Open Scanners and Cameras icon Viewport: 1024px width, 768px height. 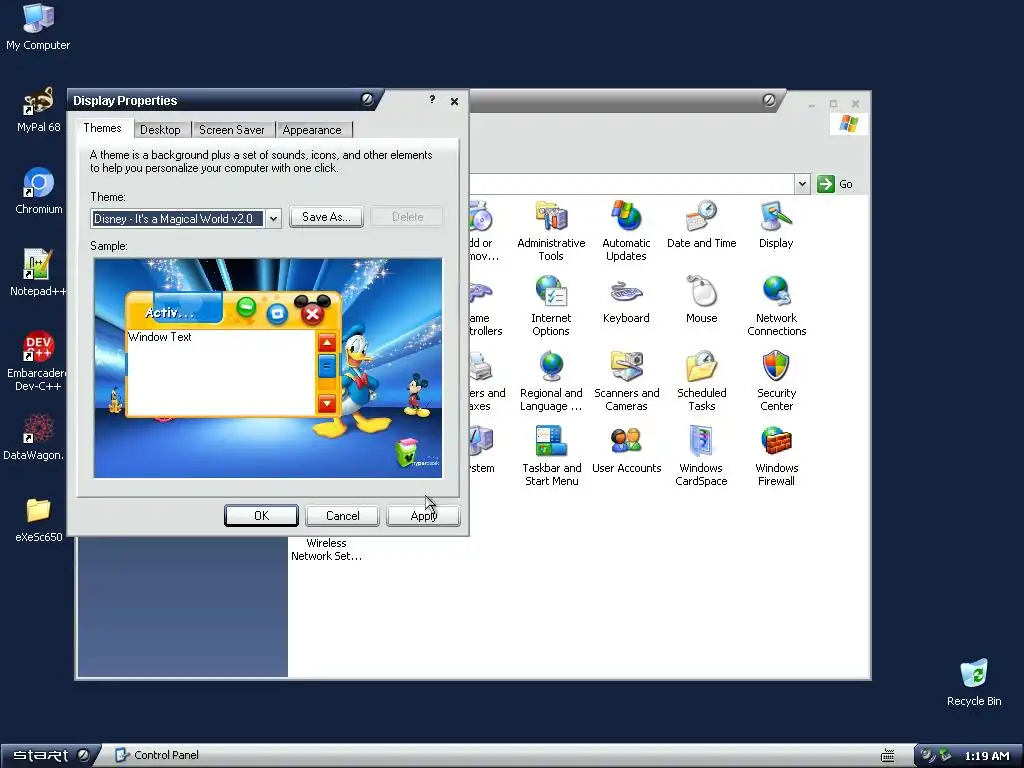(626, 381)
